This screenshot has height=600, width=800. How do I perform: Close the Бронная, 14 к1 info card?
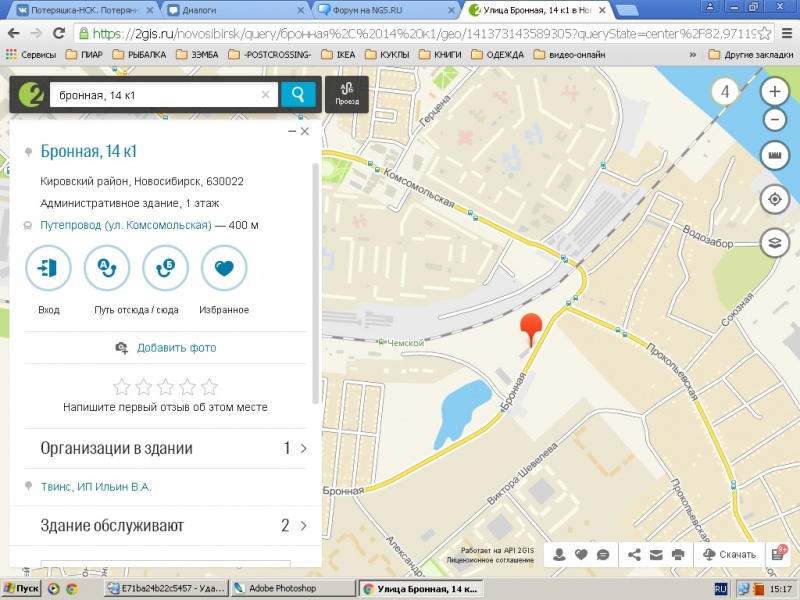click(x=305, y=131)
